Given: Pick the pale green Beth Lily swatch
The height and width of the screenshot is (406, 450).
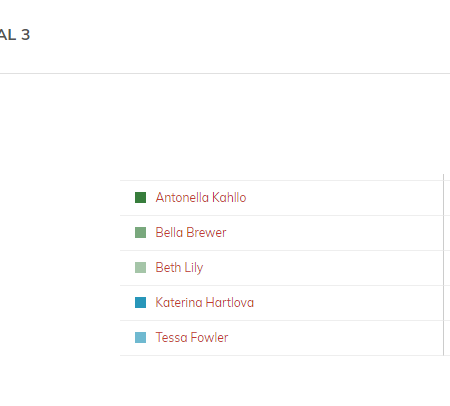Looking at the screenshot, I should tap(140, 267).
